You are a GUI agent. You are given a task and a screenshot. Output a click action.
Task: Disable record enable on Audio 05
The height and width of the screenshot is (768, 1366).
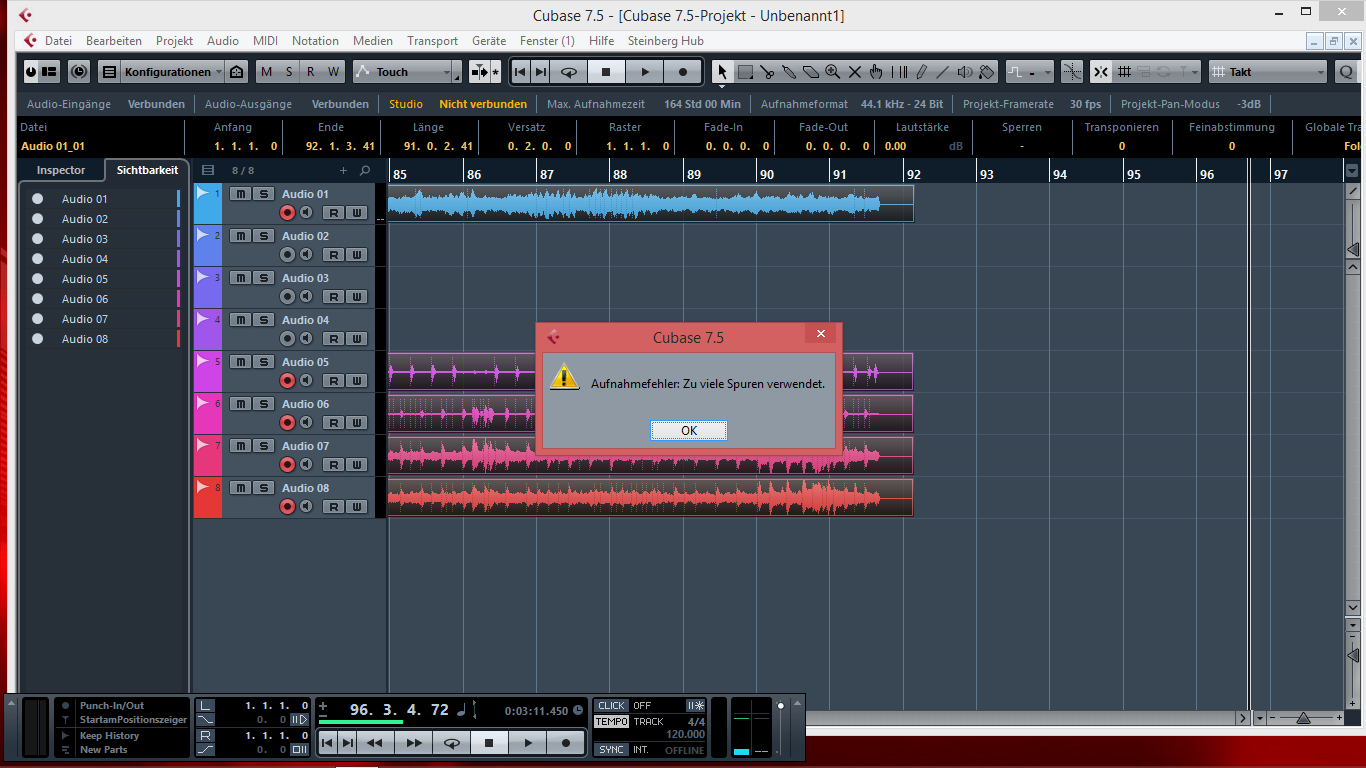tap(287, 380)
